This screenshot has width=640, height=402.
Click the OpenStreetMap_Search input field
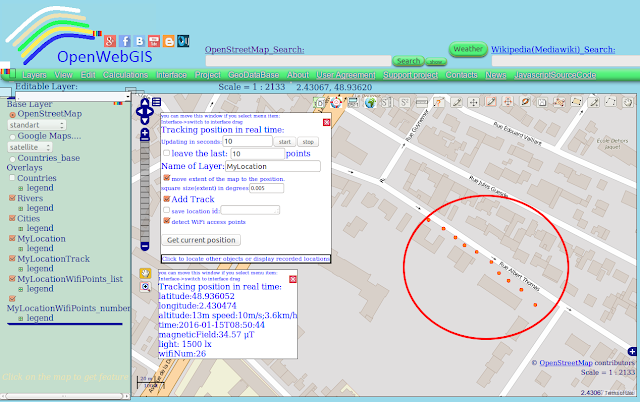pos(298,61)
